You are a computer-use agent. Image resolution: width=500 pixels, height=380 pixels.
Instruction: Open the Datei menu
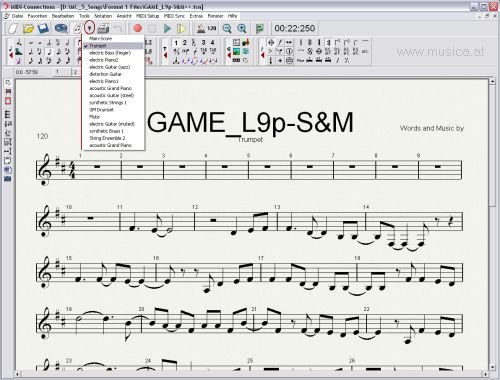coord(17,16)
